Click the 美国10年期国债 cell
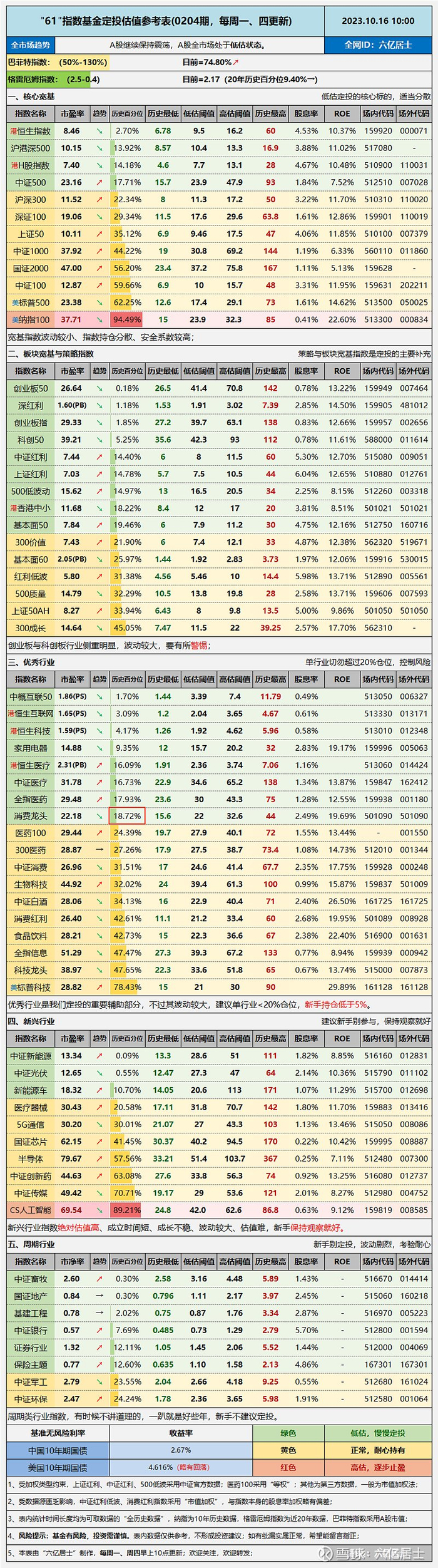 [x=58, y=1467]
